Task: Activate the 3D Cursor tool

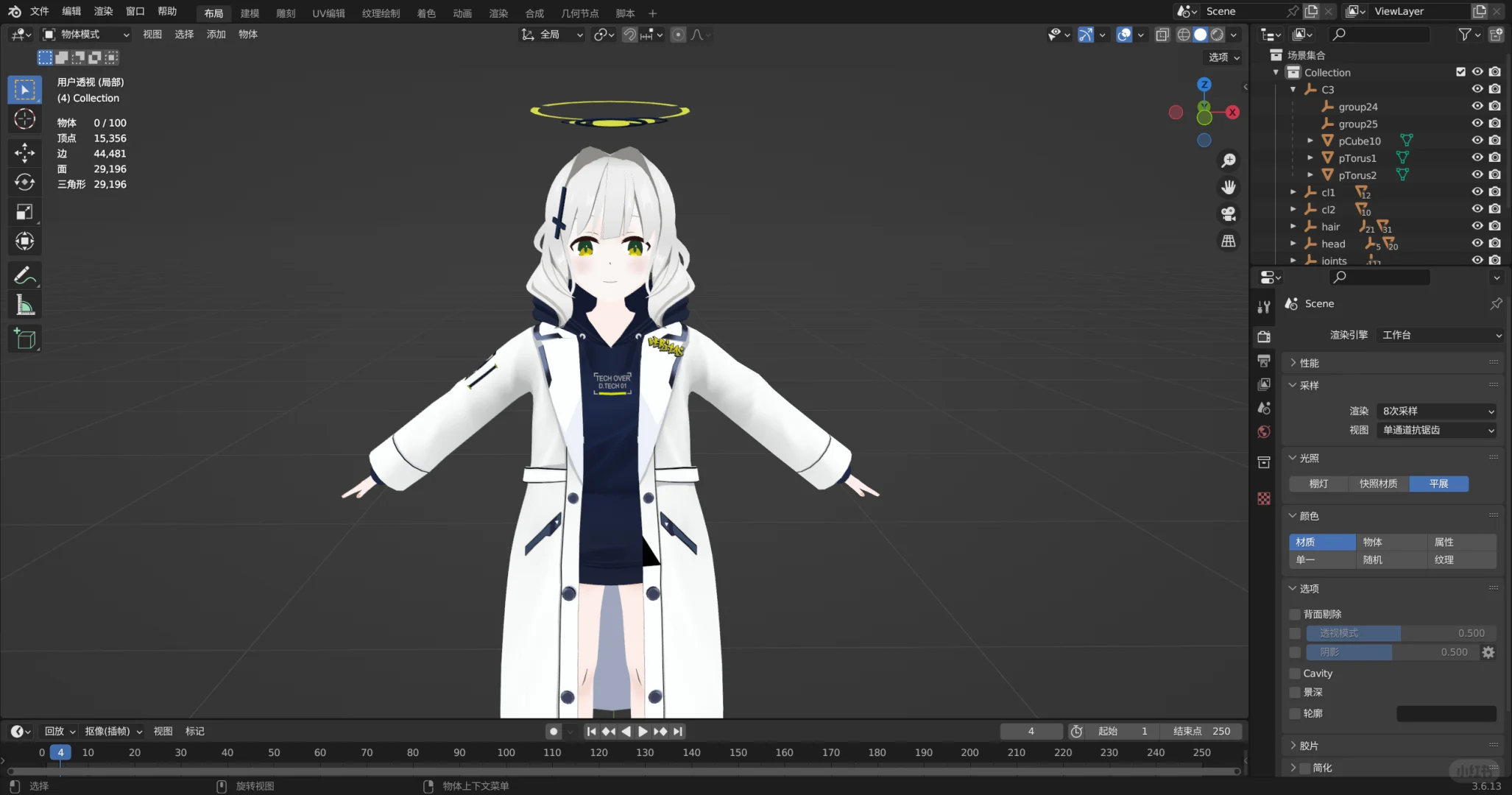Action: point(24,119)
